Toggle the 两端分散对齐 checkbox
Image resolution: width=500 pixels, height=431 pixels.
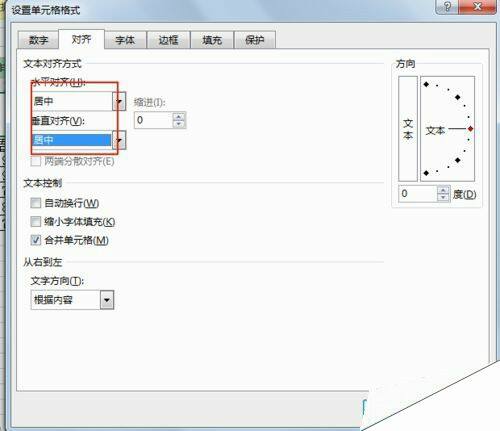click(x=36, y=162)
